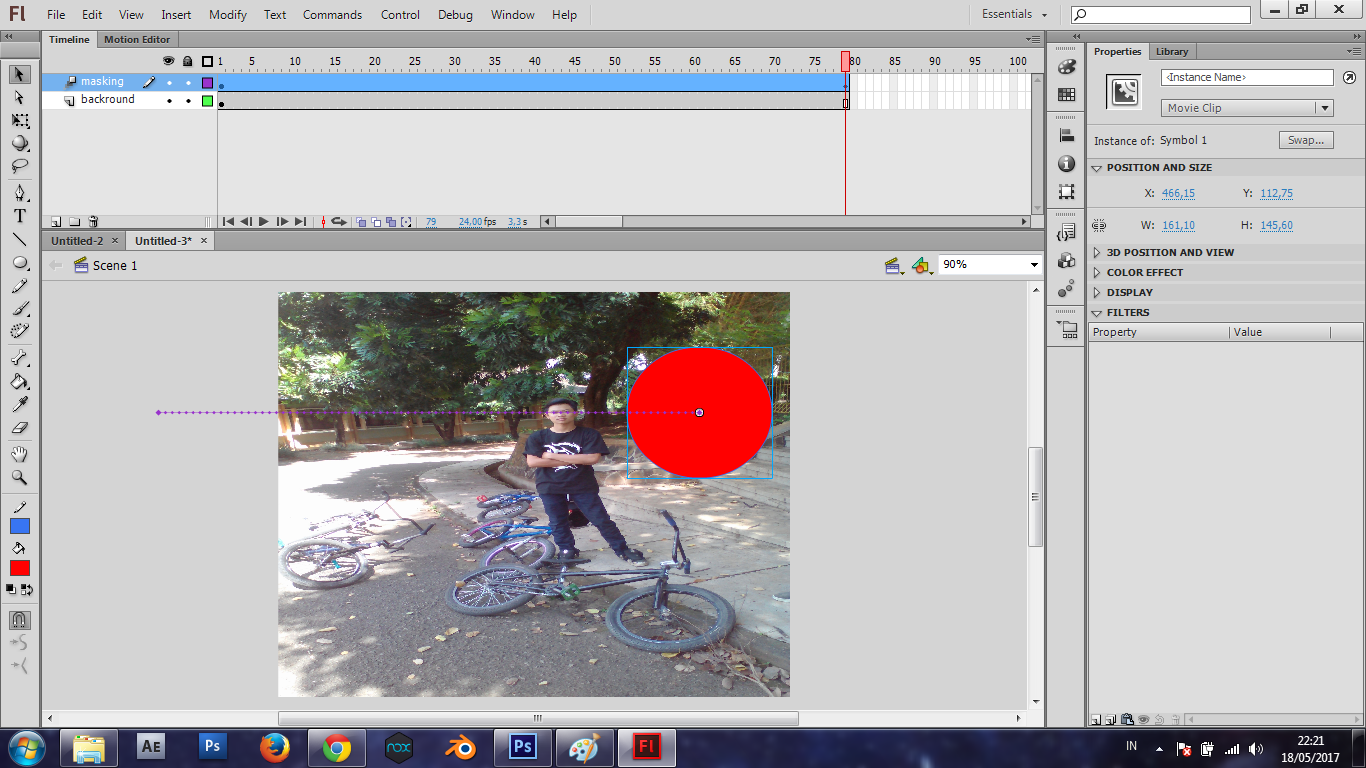Toggle the Loop playback button
The image size is (1366, 768).
coord(339,222)
